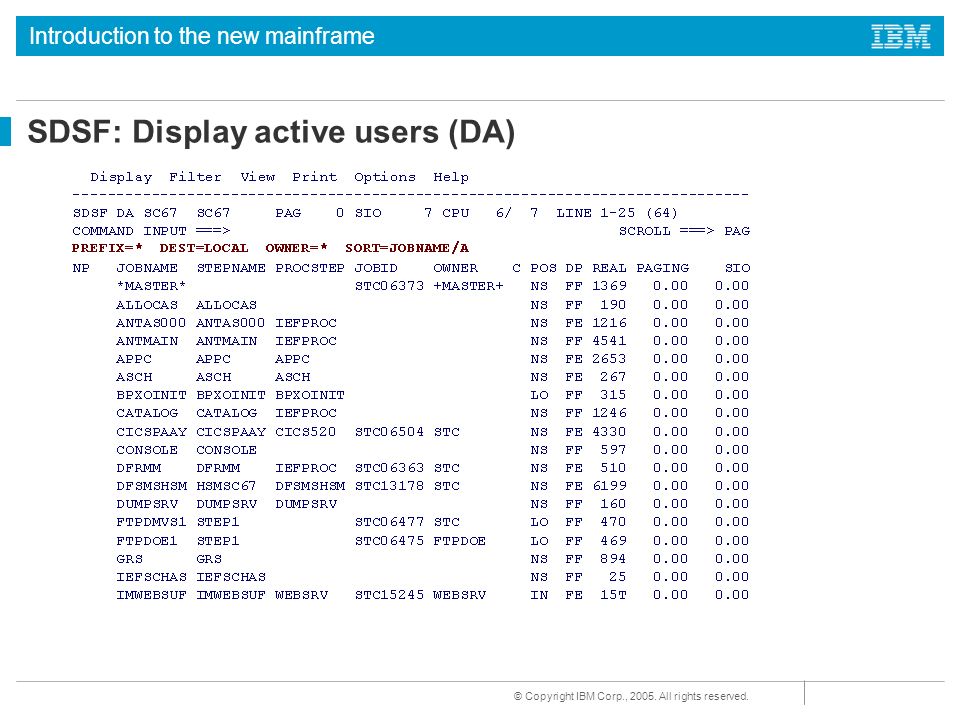The image size is (960, 720).
Task: Select the FTPDMVS1 jobname
Action: [151, 522]
